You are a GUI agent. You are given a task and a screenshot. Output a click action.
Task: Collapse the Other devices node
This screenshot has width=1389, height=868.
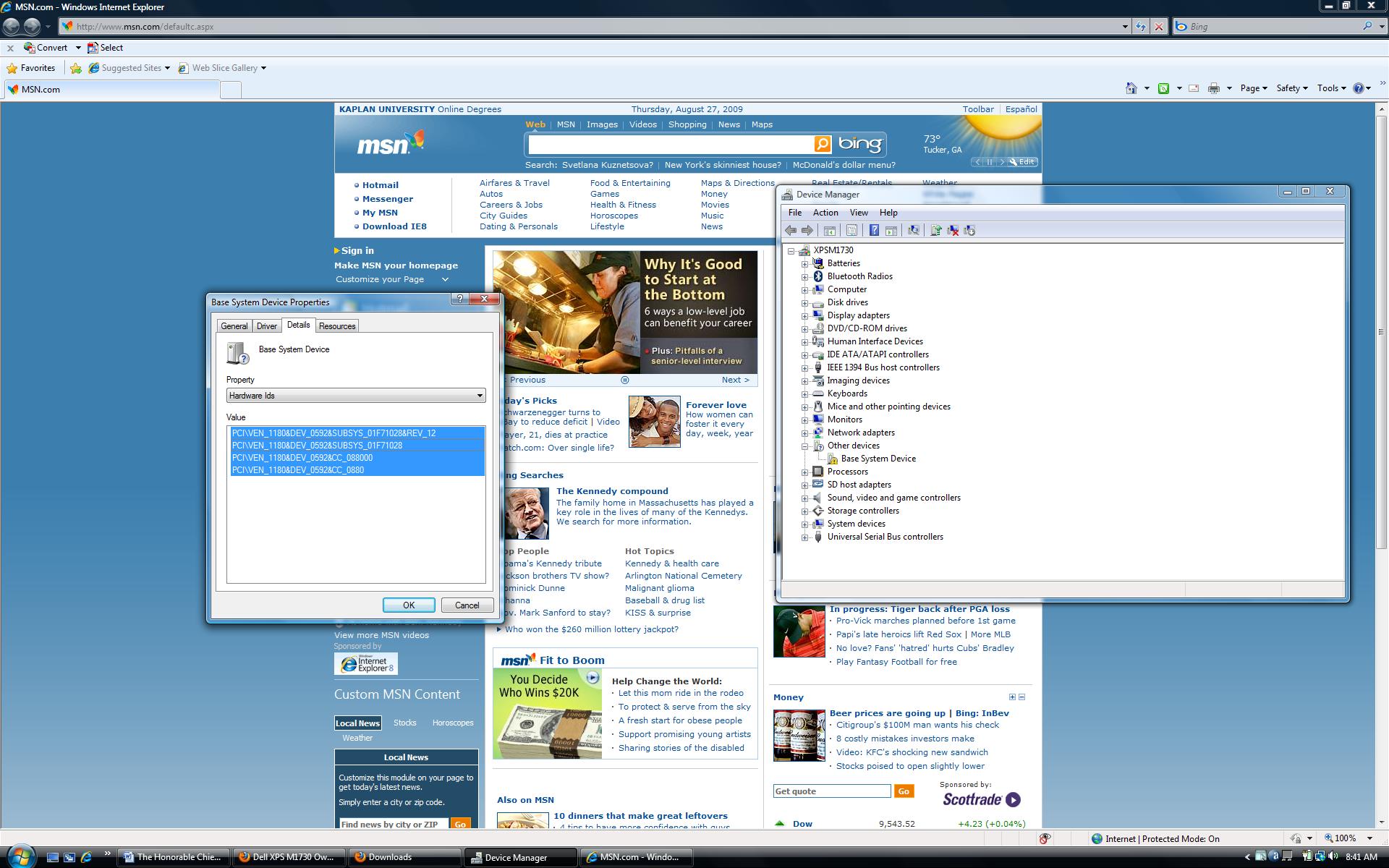[804, 446]
